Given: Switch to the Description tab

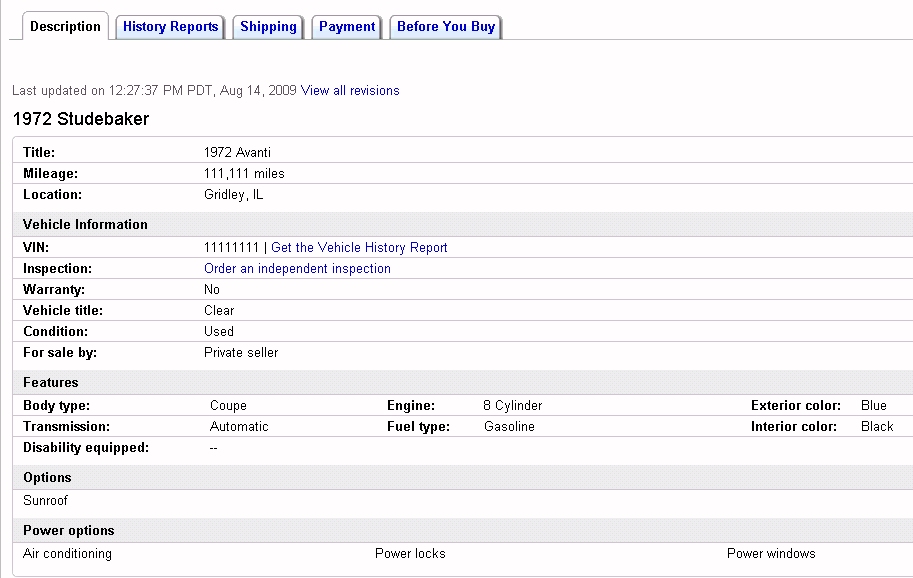Looking at the screenshot, I should [65, 27].
